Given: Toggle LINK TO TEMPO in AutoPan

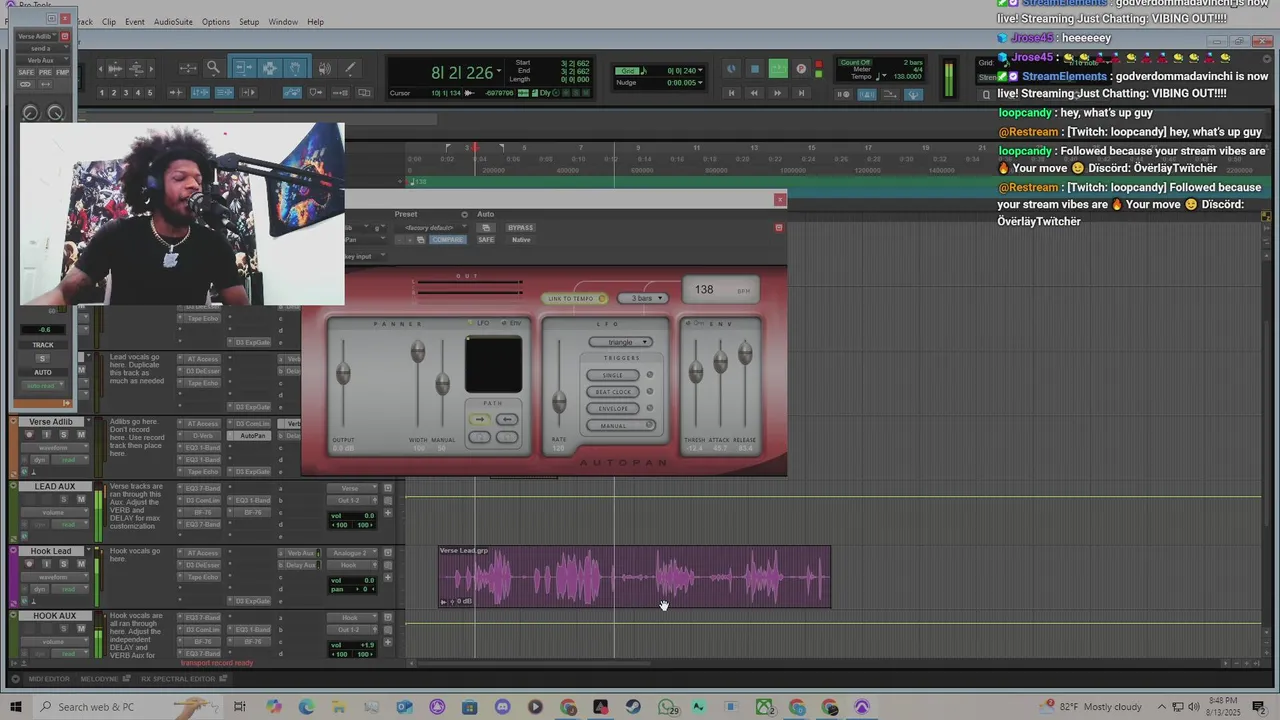Looking at the screenshot, I should [576, 298].
